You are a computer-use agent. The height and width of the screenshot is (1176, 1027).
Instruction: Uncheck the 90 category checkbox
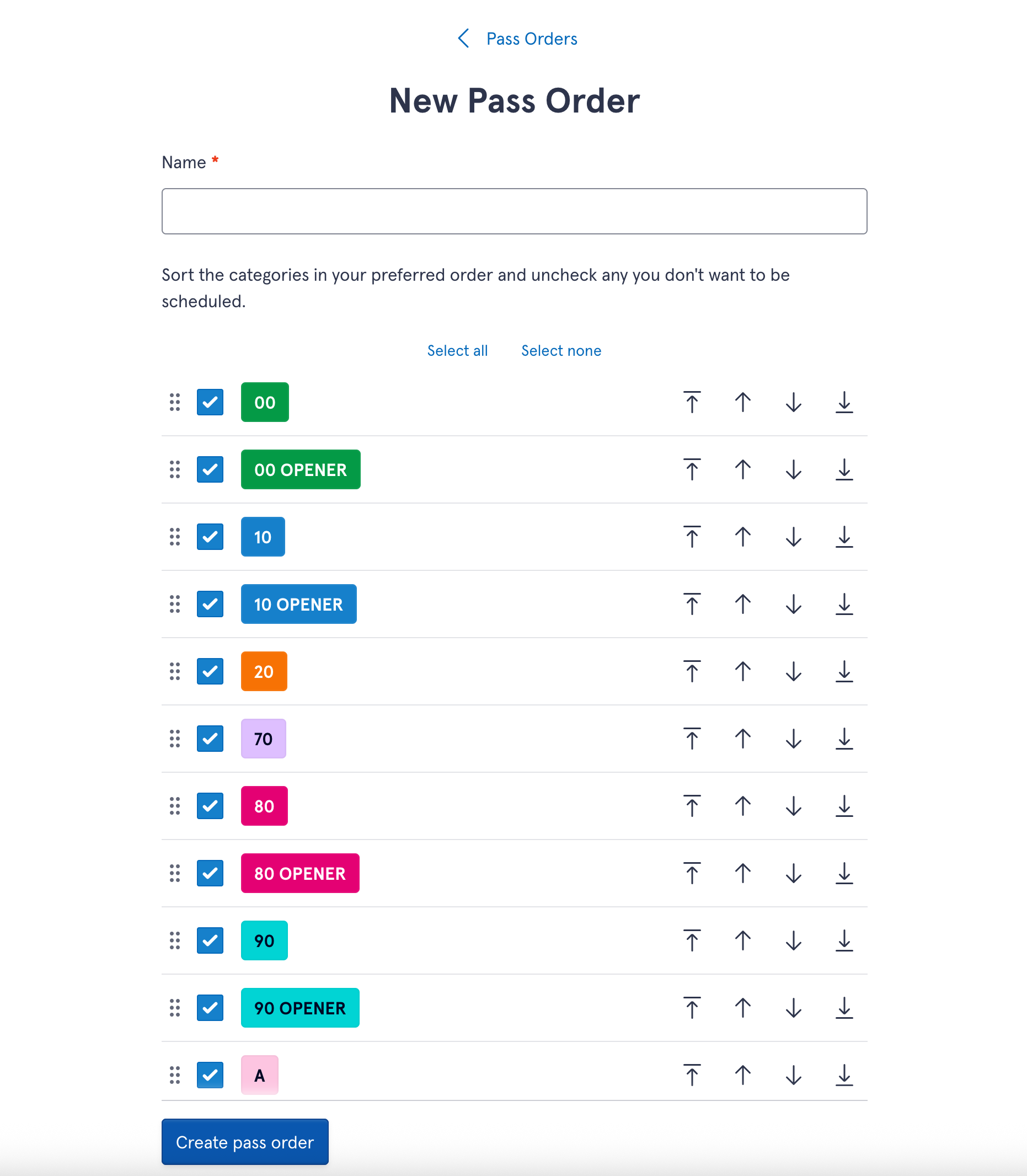(x=210, y=940)
